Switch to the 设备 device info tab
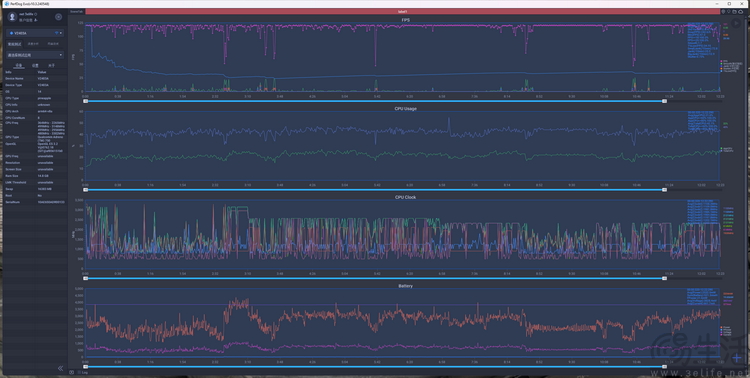Image resolution: width=750 pixels, height=378 pixels. point(19,65)
